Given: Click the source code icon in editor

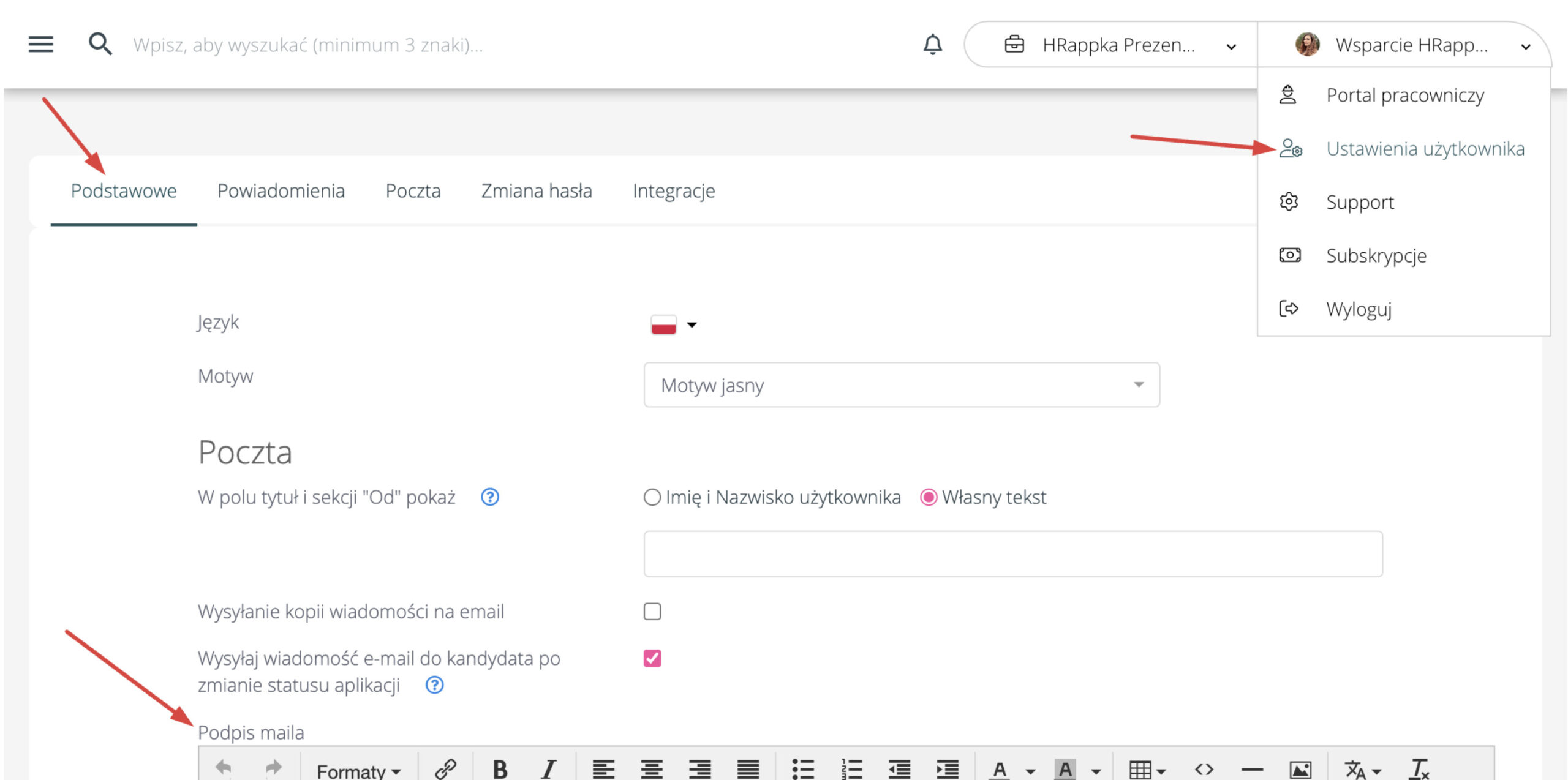Looking at the screenshot, I should 1204,769.
